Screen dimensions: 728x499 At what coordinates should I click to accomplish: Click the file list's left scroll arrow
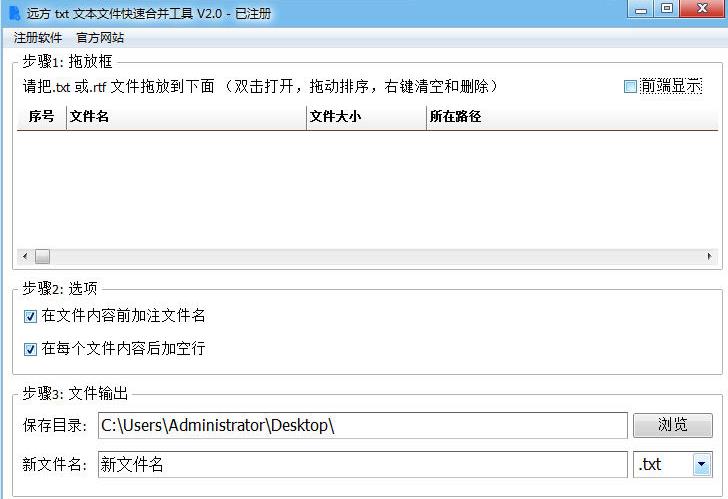(24, 257)
